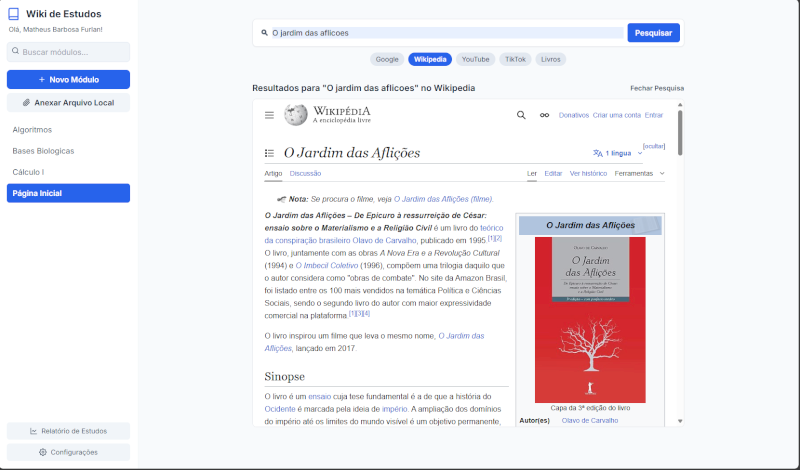This screenshot has height=470, width=800.
Task: Click the Wikipedia globe logo
Action: coord(296,115)
